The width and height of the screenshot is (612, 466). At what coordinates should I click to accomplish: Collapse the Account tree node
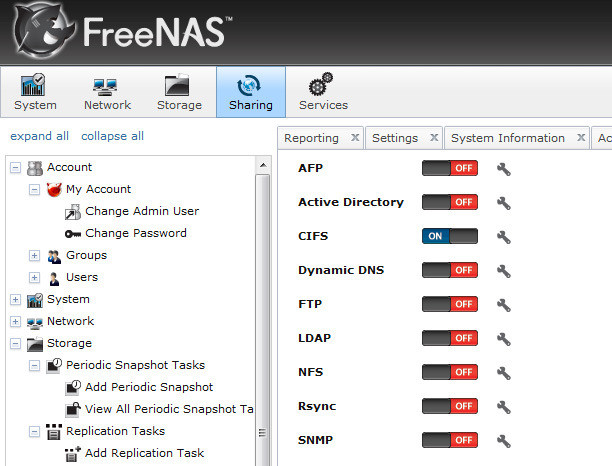(16, 168)
